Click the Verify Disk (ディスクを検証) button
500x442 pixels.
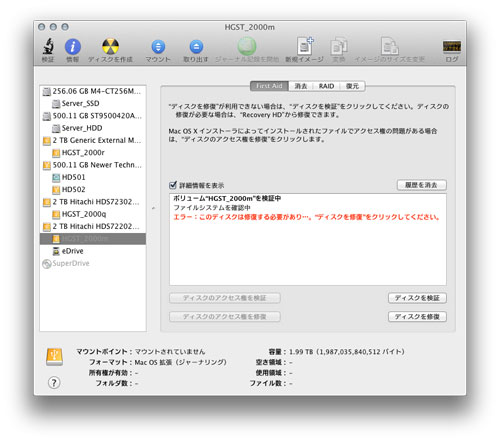[x=417, y=298]
